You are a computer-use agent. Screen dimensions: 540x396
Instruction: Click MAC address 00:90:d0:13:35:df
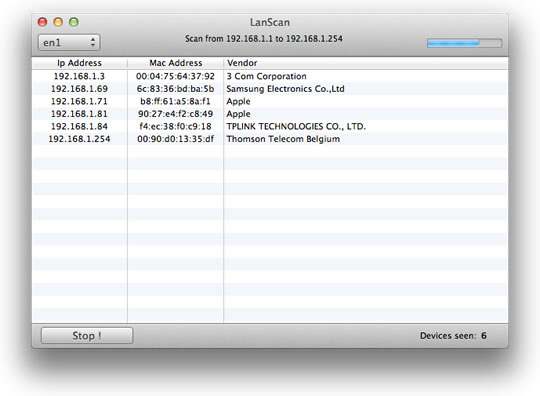pos(175,139)
